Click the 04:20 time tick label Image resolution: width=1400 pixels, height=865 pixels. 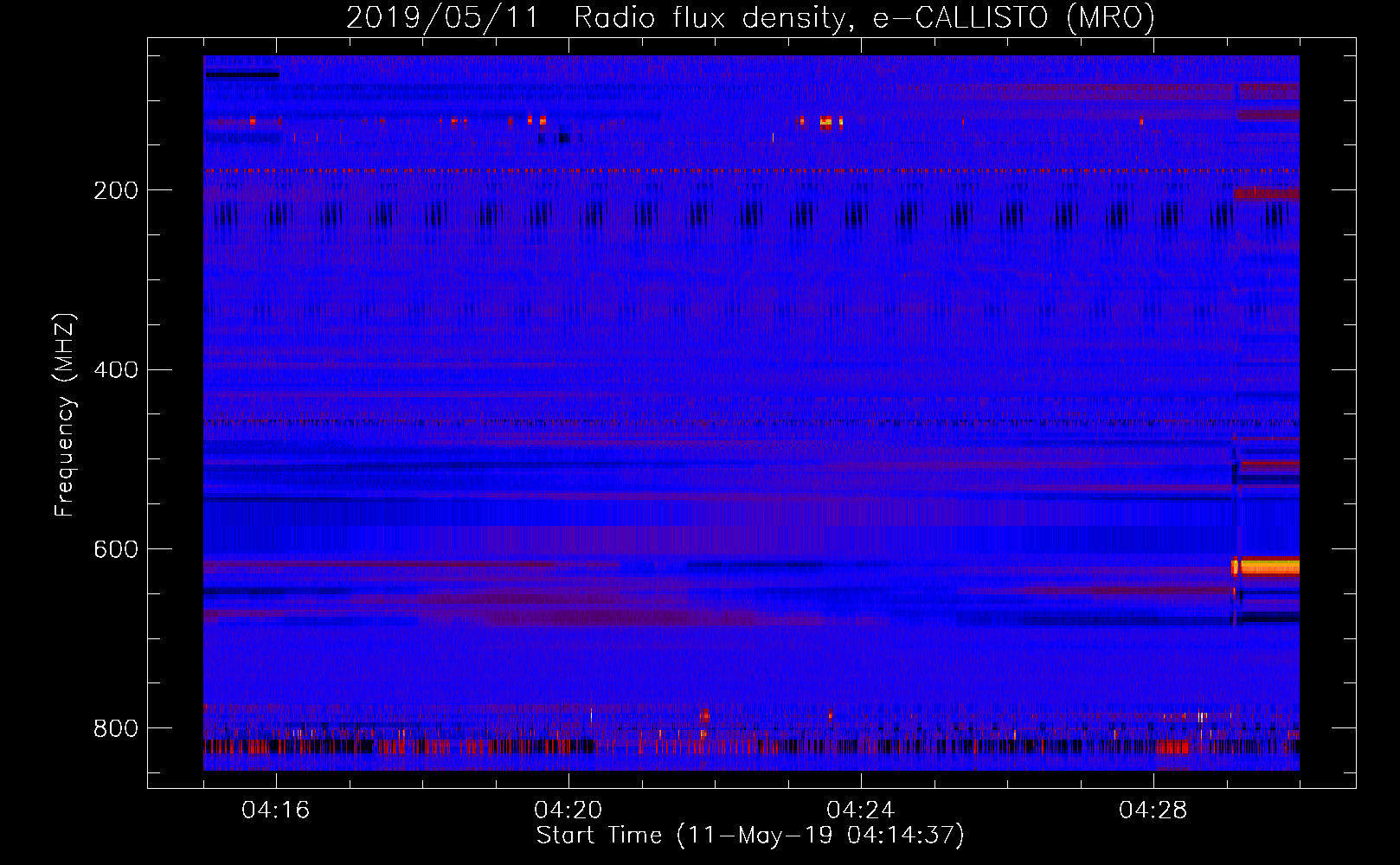[x=568, y=811]
